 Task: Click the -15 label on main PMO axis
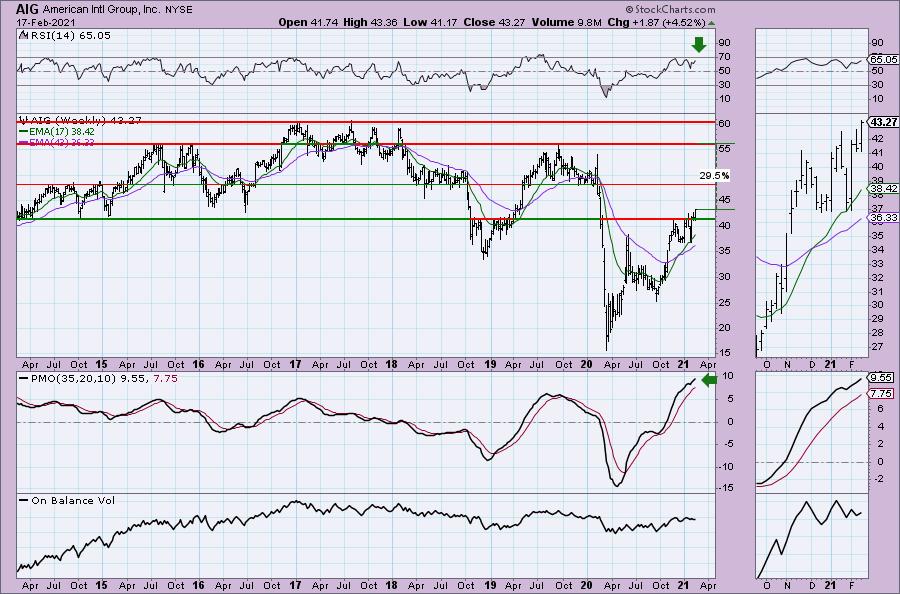(725, 488)
